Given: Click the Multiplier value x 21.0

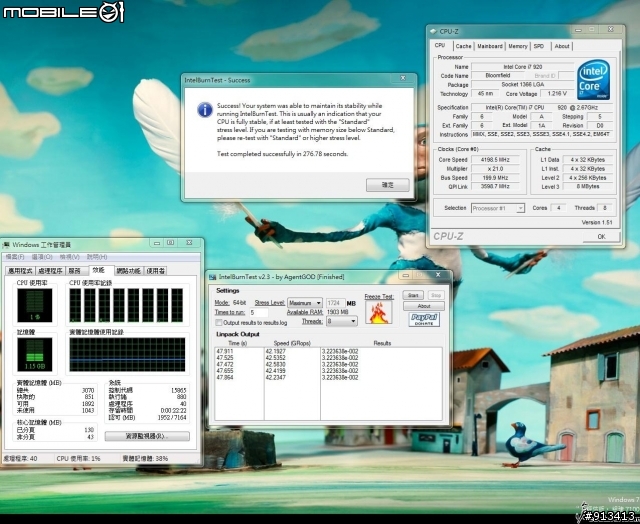Looking at the screenshot, I should click(x=495, y=169).
